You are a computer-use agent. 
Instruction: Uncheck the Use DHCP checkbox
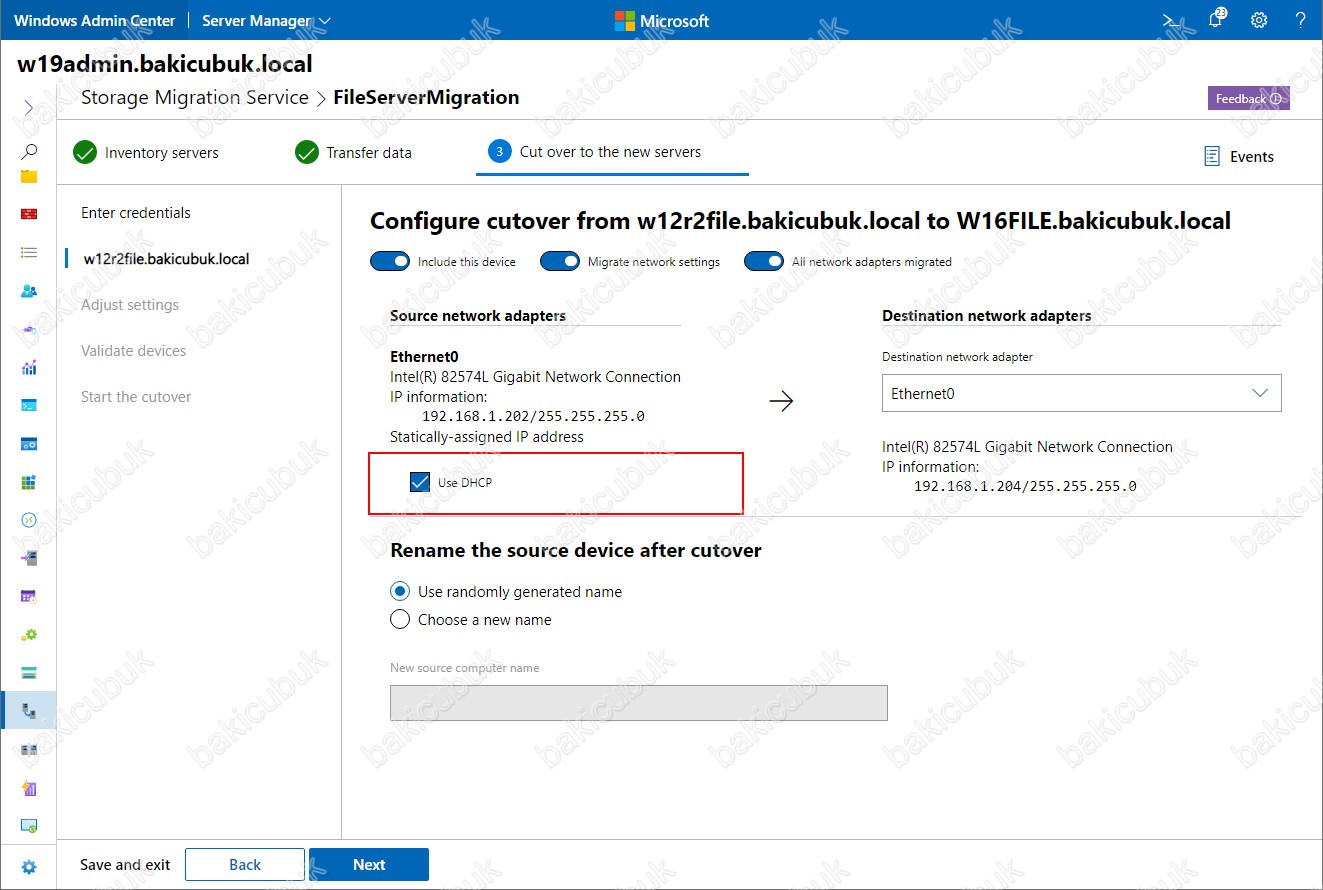[420, 483]
